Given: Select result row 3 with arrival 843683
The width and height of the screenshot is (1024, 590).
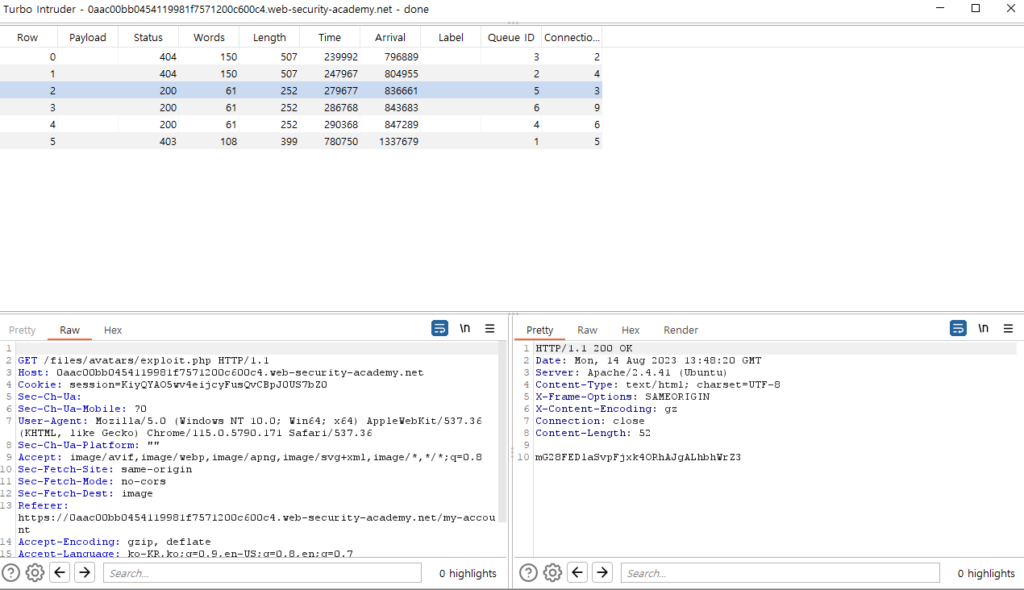Looking at the screenshot, I should pyautogui.click(x=300, y=108).
